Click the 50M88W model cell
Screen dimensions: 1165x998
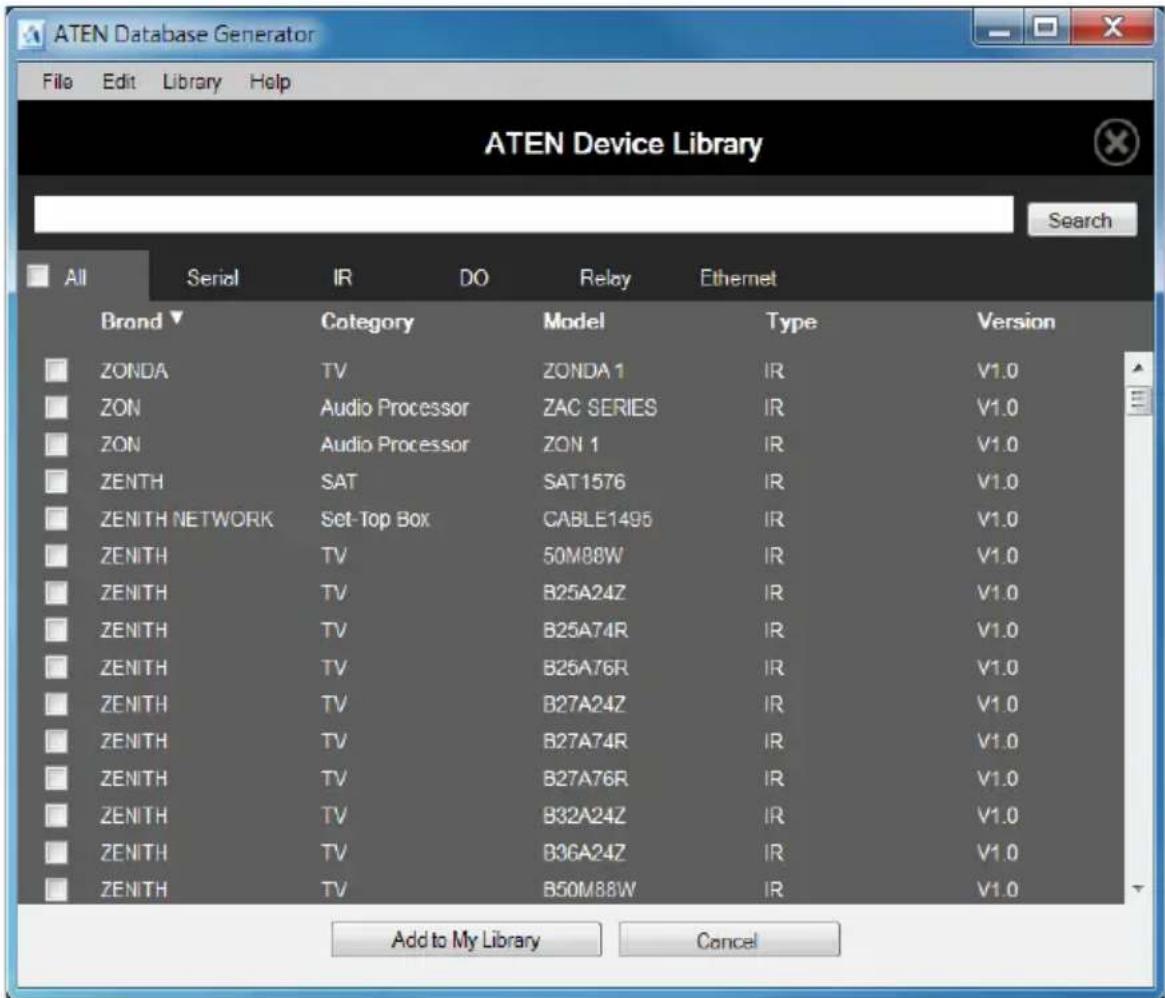582,556
